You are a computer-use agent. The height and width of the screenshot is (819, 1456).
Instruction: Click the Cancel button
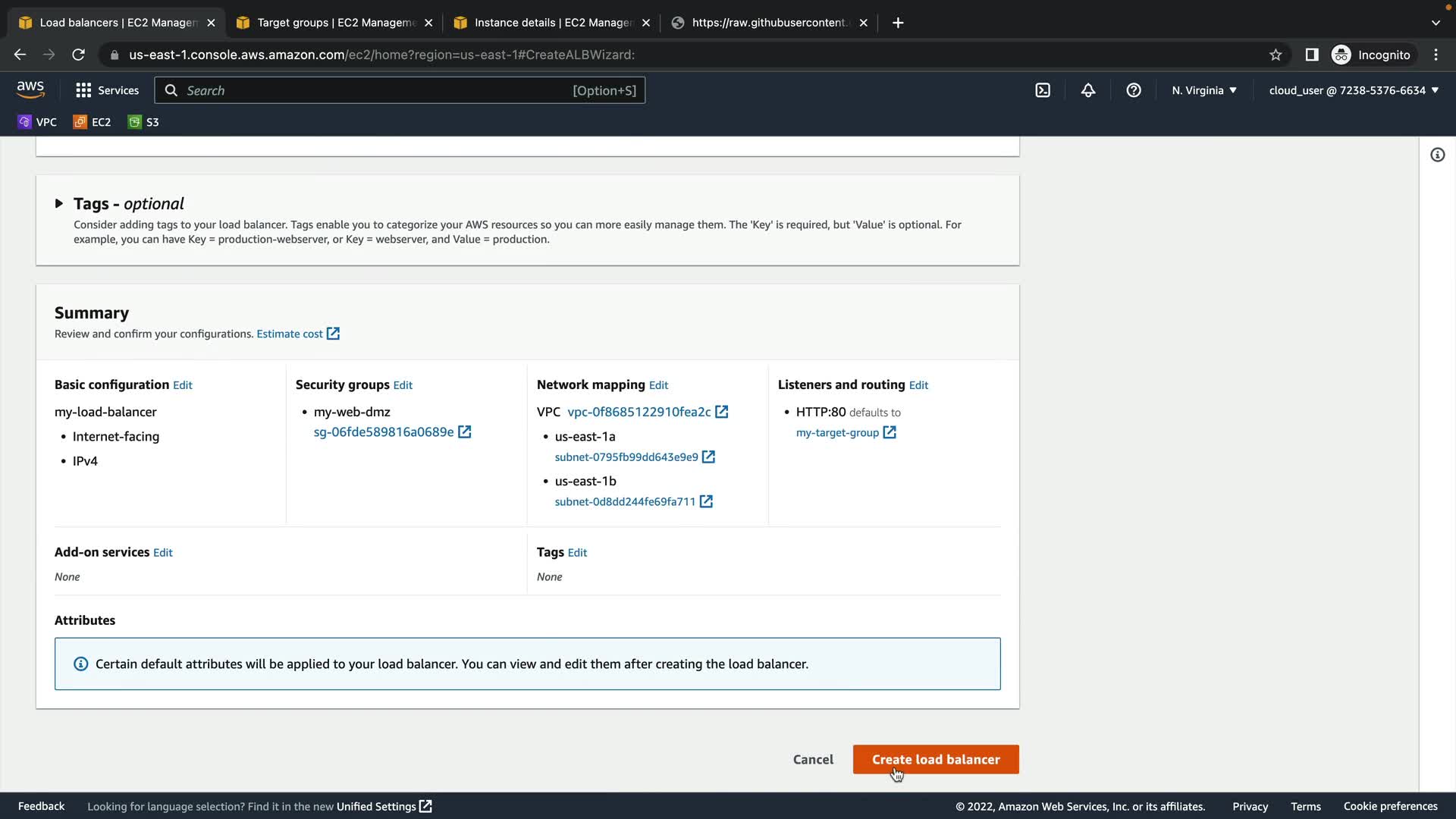812,759
